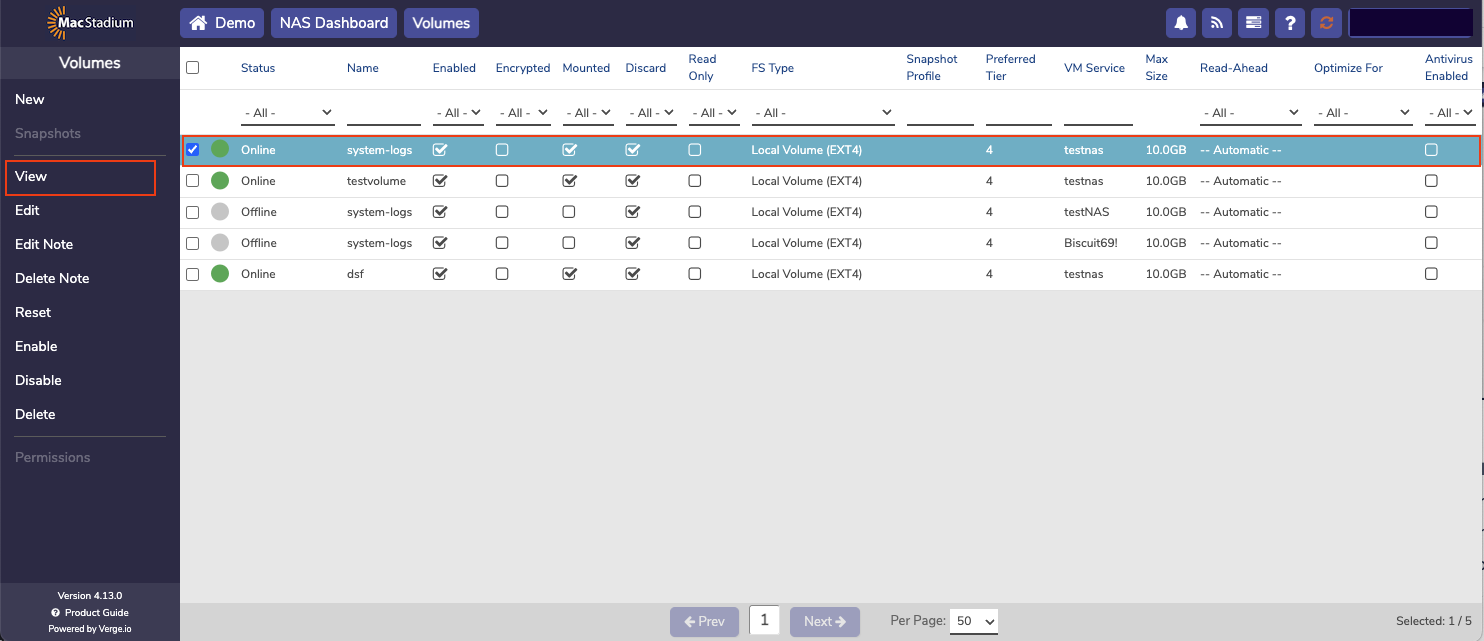This screenshot has width=1484, height=641.
Task: Open help using the question mark icon
Action: tap(1290, 22)
